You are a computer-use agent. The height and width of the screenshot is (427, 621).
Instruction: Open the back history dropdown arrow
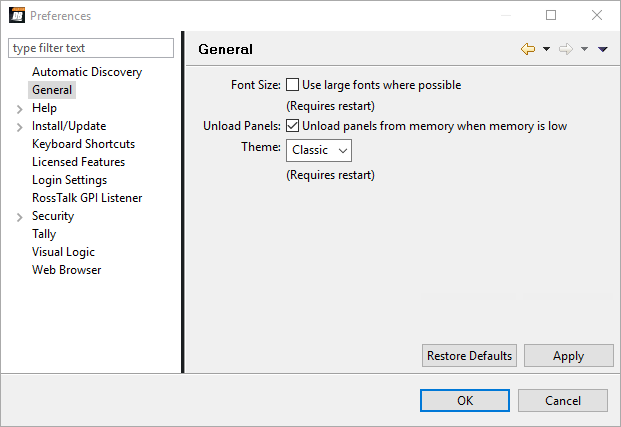tap(547, 49)
